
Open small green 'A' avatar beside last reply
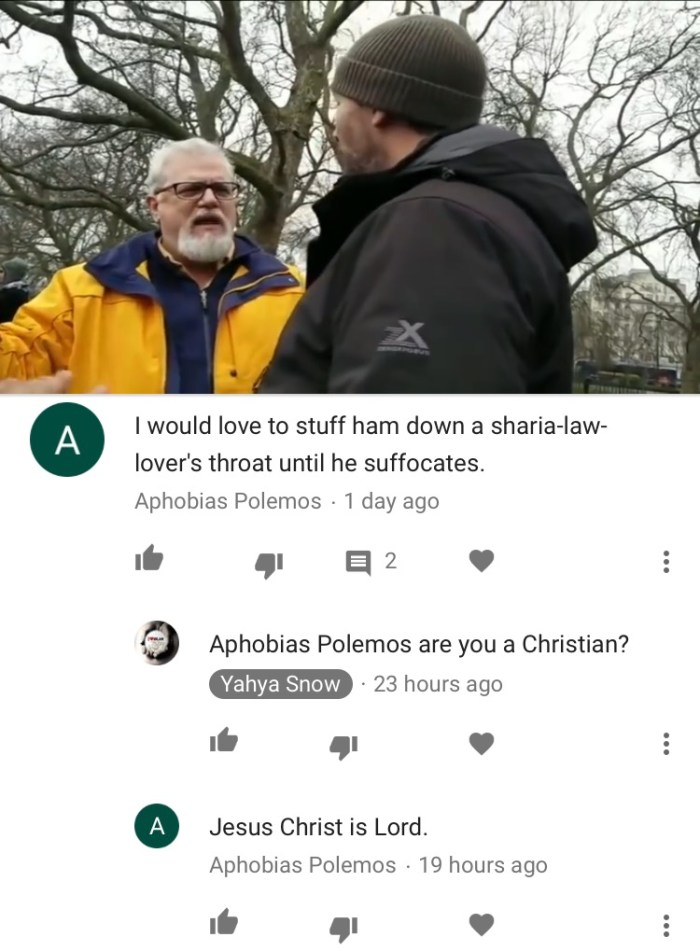click(x=156, y=825)
